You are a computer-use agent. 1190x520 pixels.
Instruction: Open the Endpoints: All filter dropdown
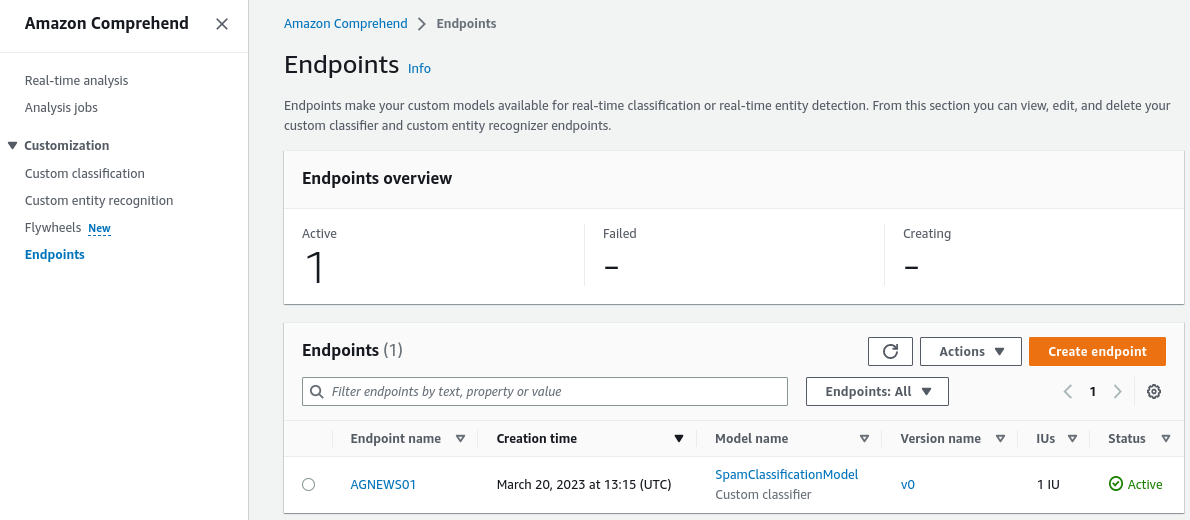click(877, 392)
